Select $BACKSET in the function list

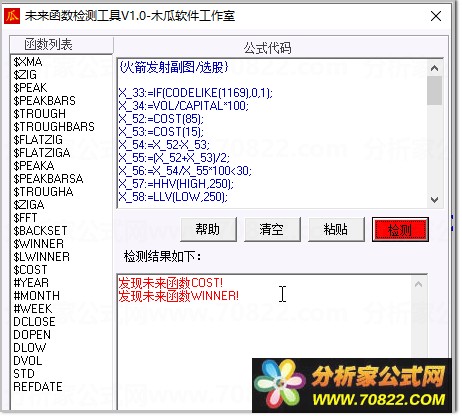40,231
